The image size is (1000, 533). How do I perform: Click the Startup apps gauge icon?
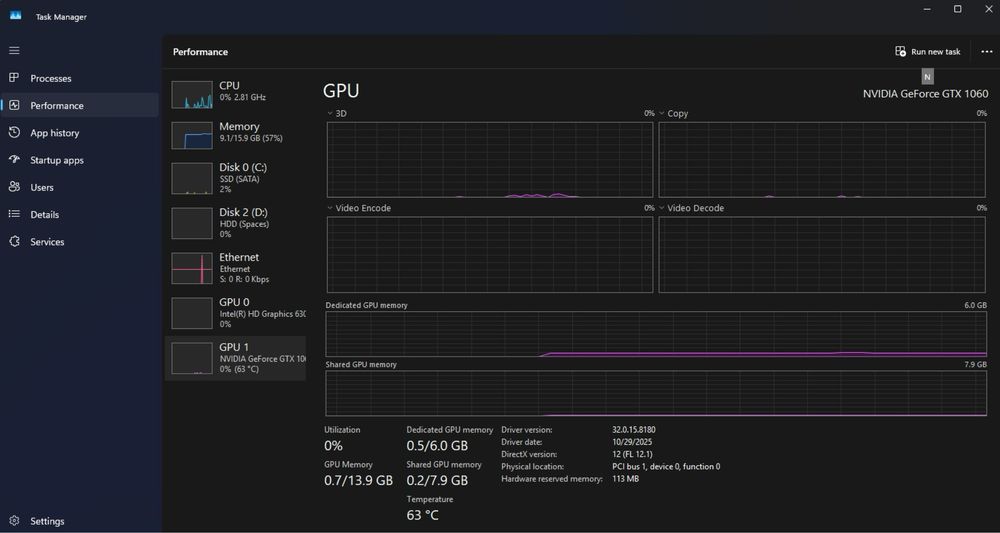(x=14, y=159)
